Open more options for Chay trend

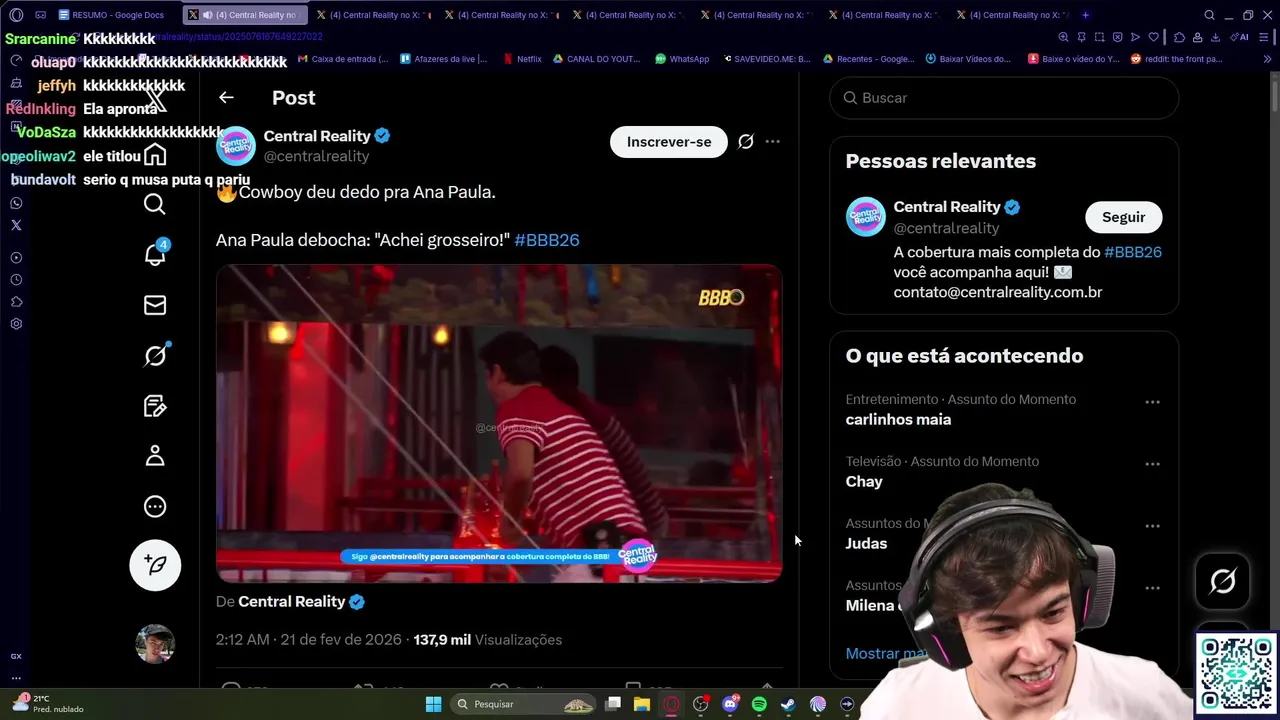point(1152,464)
